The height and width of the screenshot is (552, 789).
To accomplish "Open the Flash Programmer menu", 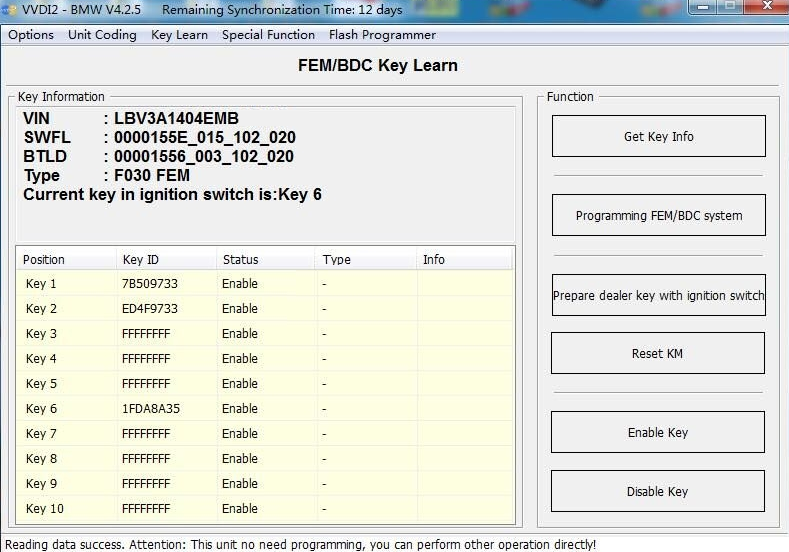I will pos(382,35).
